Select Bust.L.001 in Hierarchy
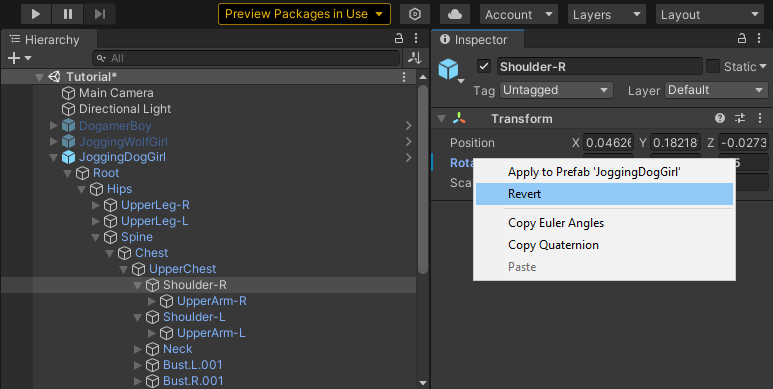Image resolution: width=773 pixels, height=389 pixels. pos(193,365)
